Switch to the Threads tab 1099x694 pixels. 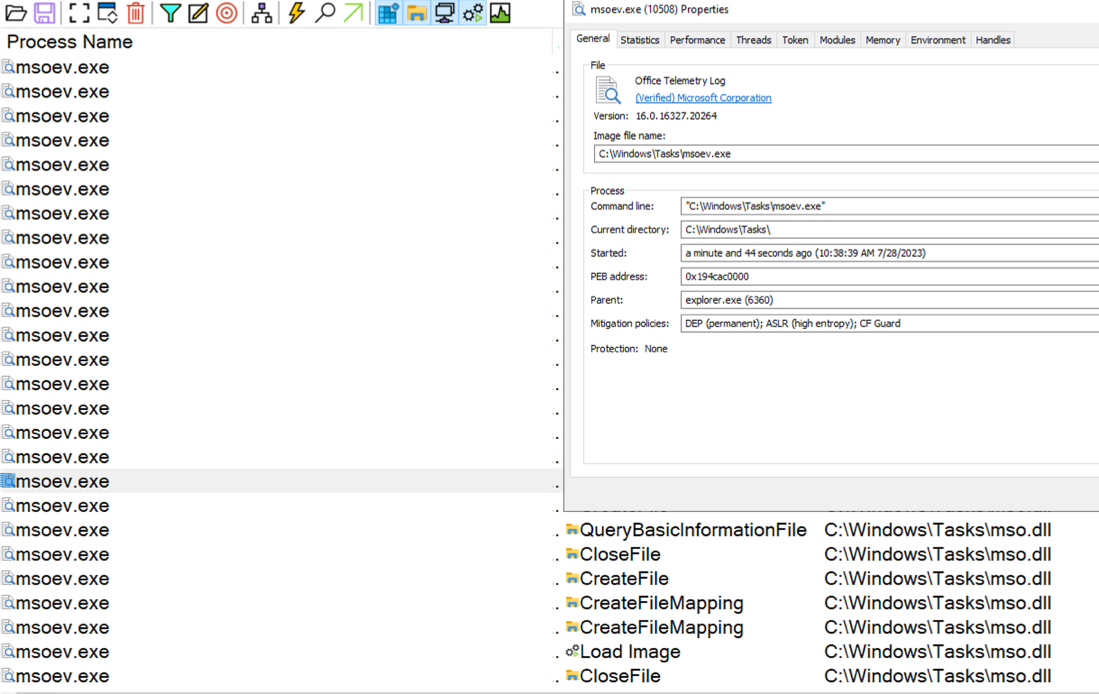(753, 40)
